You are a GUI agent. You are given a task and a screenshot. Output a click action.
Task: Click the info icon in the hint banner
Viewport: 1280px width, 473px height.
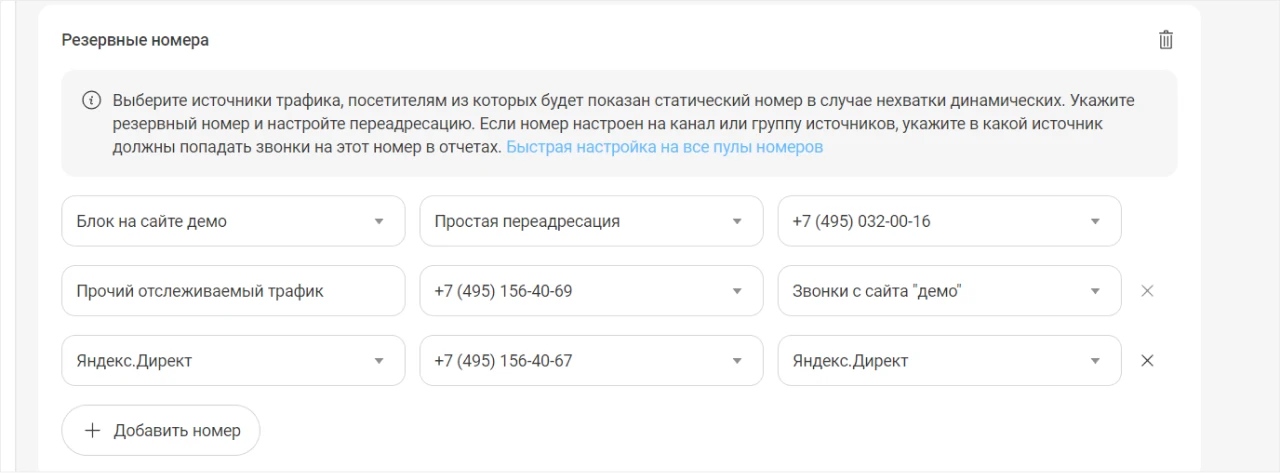coord(91,100)
